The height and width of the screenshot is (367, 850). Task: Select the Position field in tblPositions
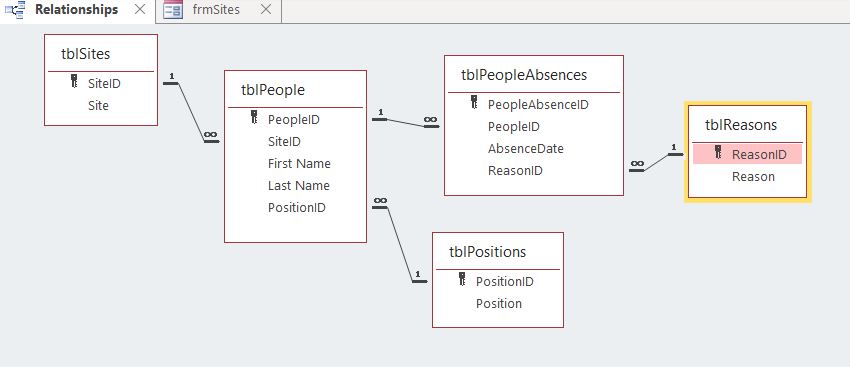499,303
